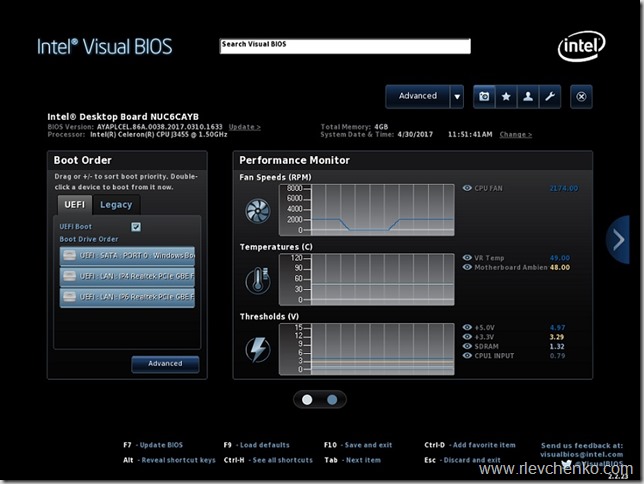This screenshot has height=484, width=644.
Task: Click the Temperatures graph
Action: click(367, 279)
